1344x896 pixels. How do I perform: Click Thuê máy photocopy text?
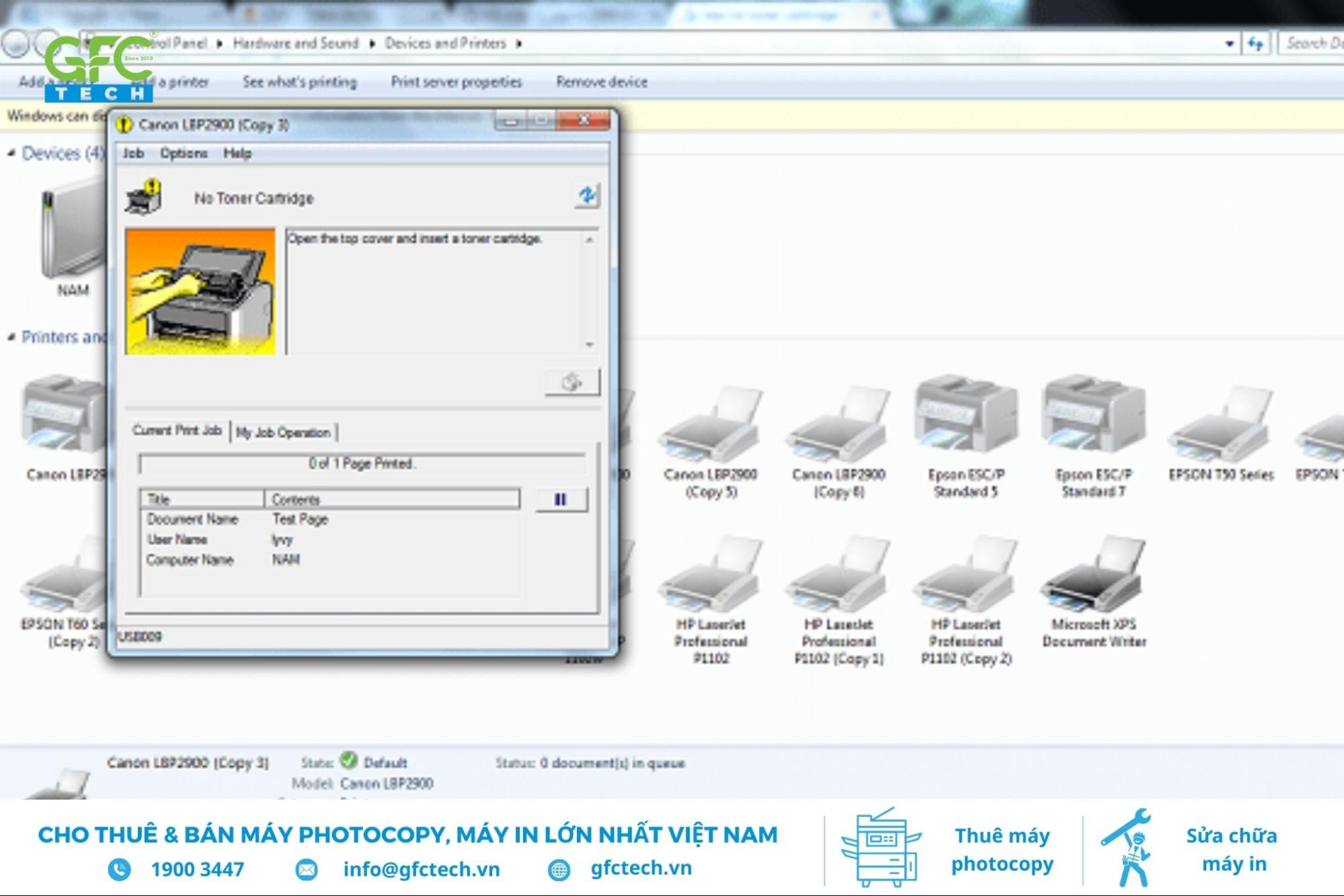(x=1002, y=850)
